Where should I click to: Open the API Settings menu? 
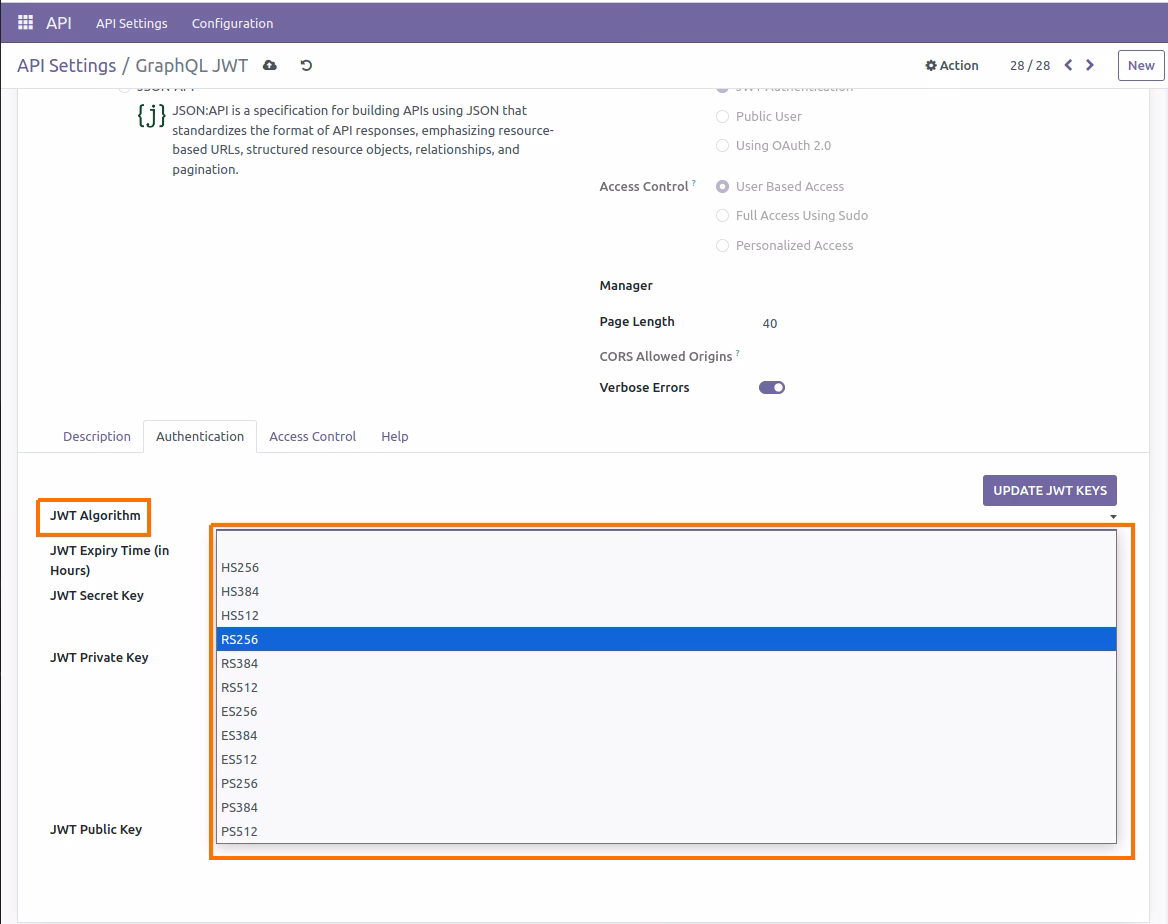coord(132,23)
